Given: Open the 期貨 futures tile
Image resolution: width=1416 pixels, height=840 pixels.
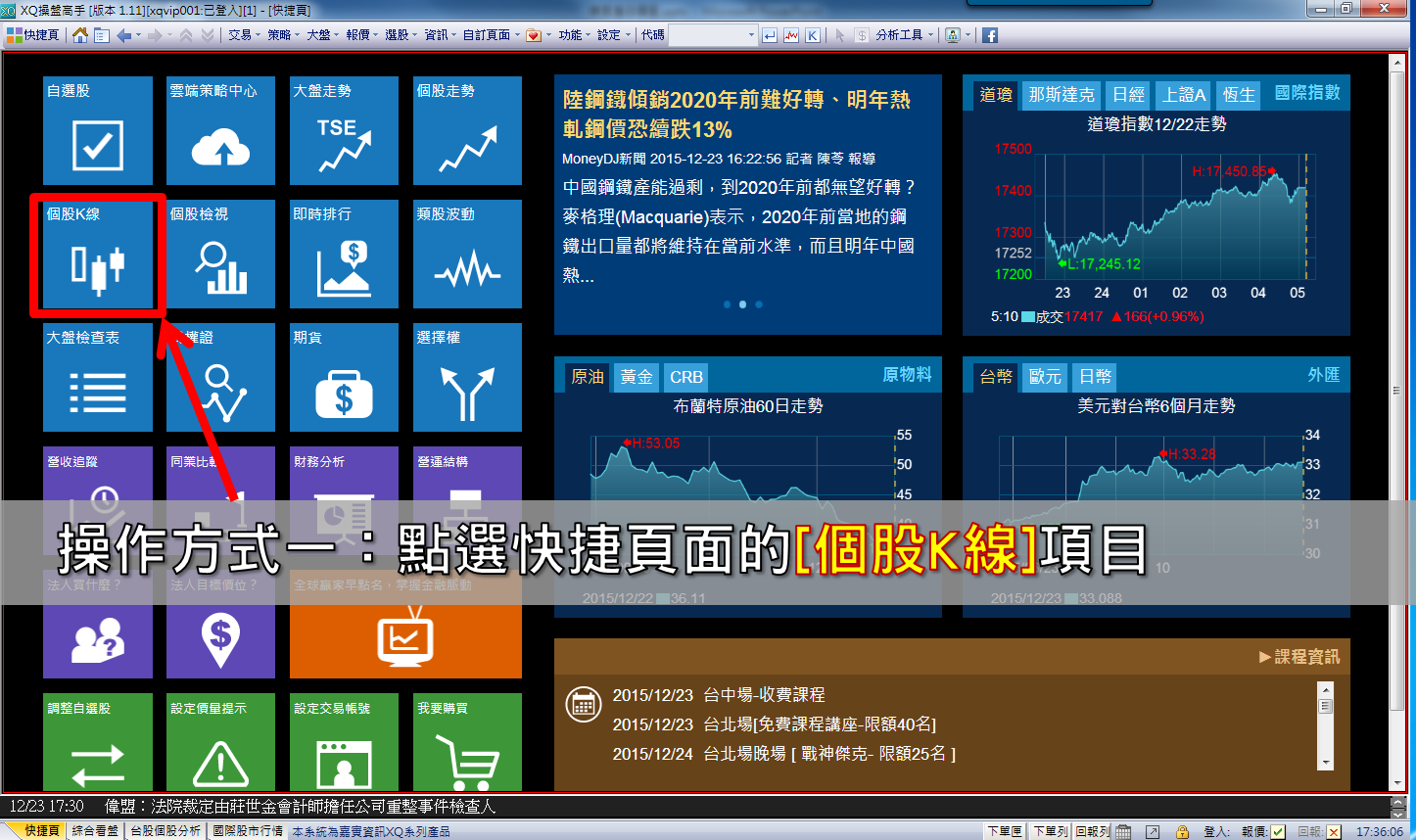Looking at the screenshot, I should [345, 377].
